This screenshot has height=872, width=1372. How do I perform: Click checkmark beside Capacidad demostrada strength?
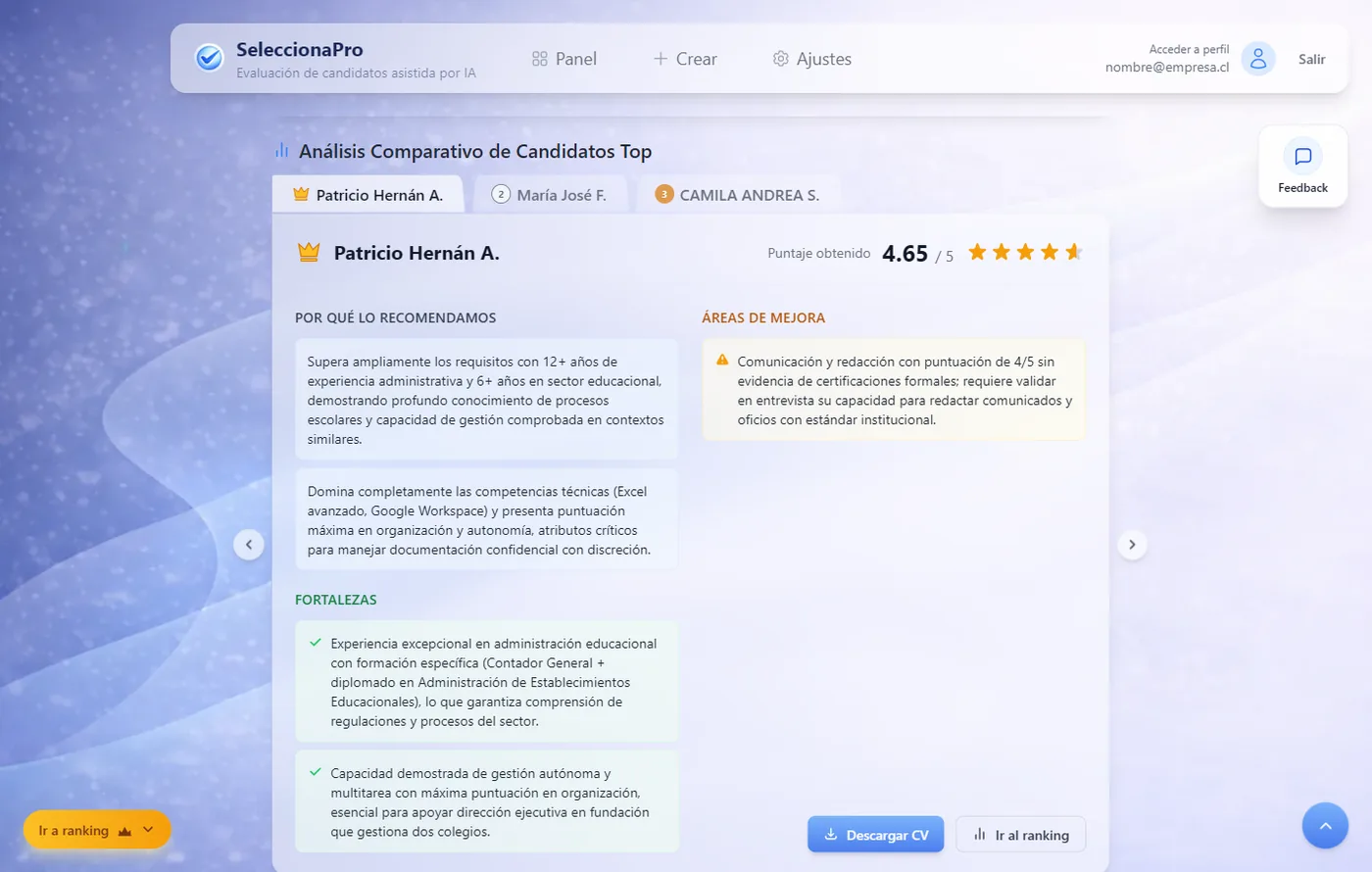316,772
